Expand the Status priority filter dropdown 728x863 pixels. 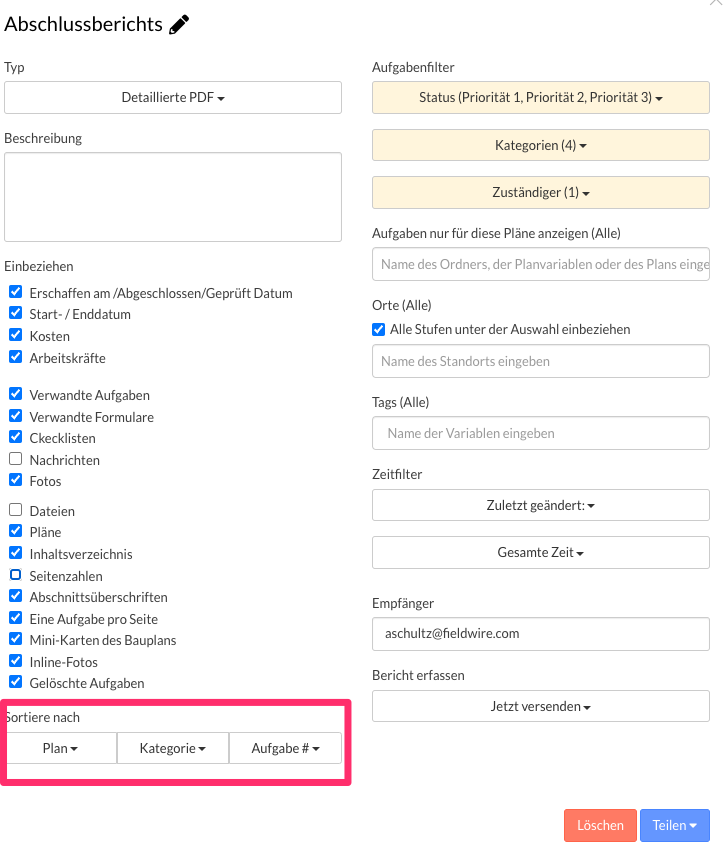pos(541,98)
